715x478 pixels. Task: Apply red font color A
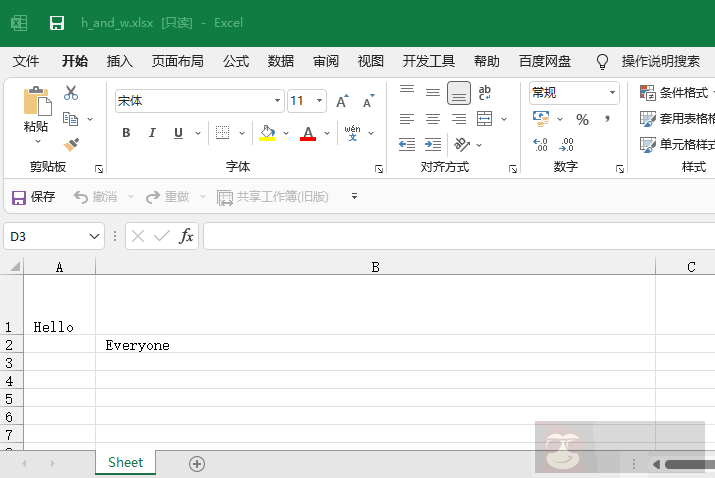click(x=308, y=133)
